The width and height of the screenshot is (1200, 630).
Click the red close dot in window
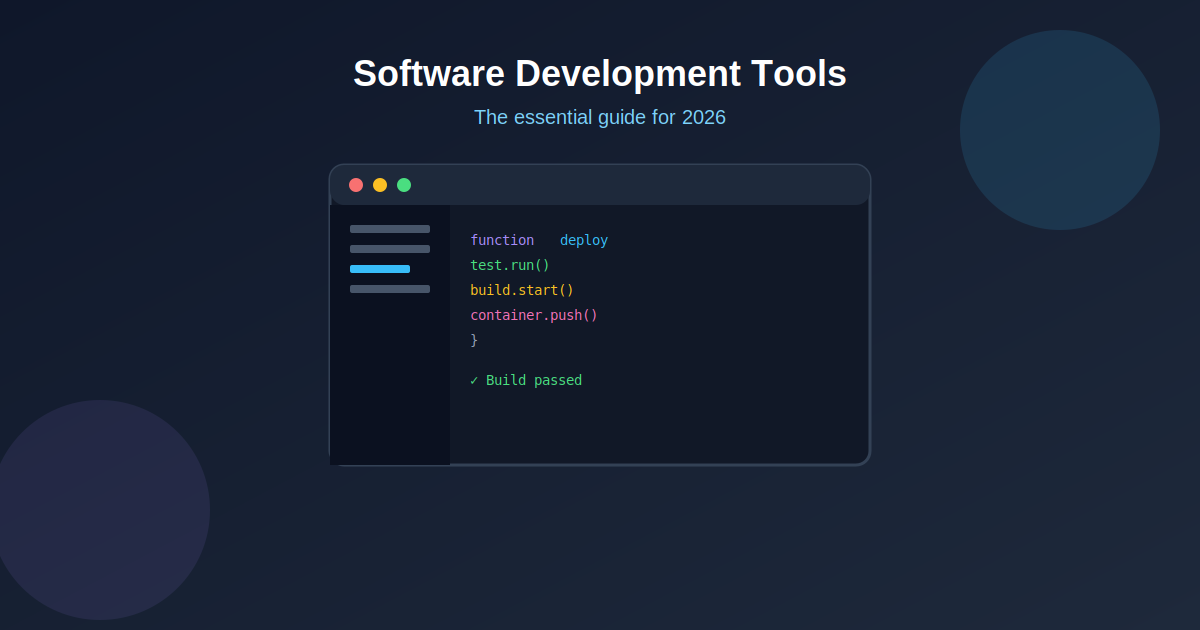click(356, 185)
